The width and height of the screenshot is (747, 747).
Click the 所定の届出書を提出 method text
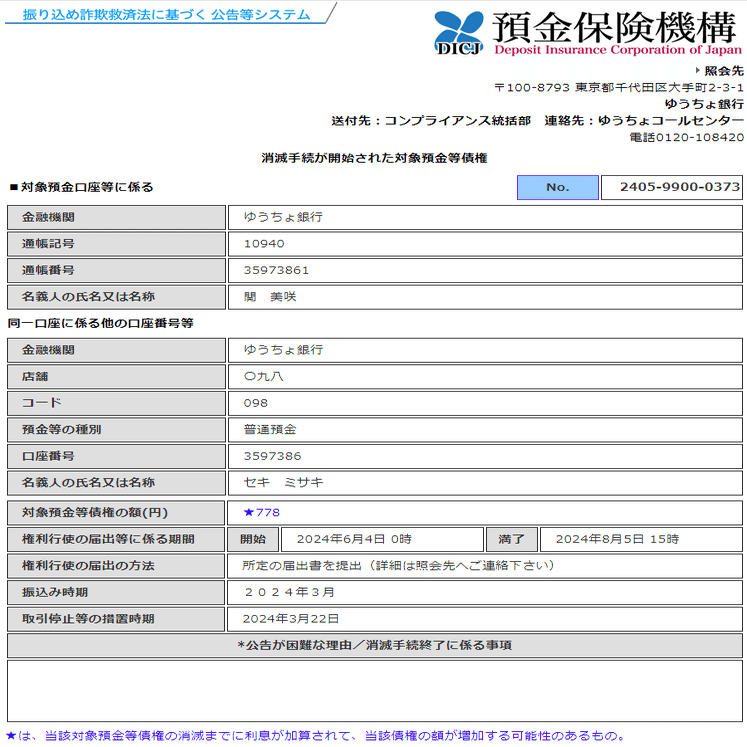398,566
